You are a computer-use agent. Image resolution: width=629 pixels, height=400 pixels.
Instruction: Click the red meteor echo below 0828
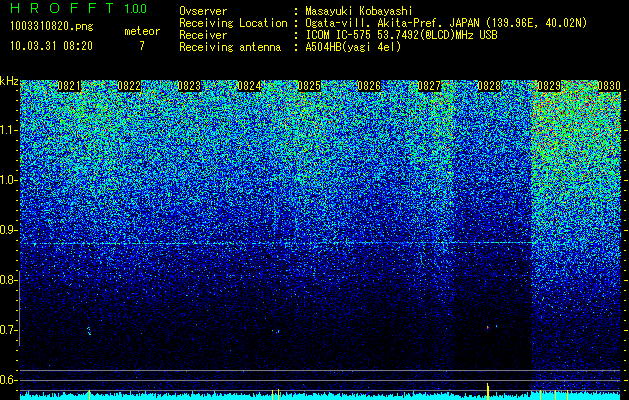pyautogui.click(x=488, y=328)
